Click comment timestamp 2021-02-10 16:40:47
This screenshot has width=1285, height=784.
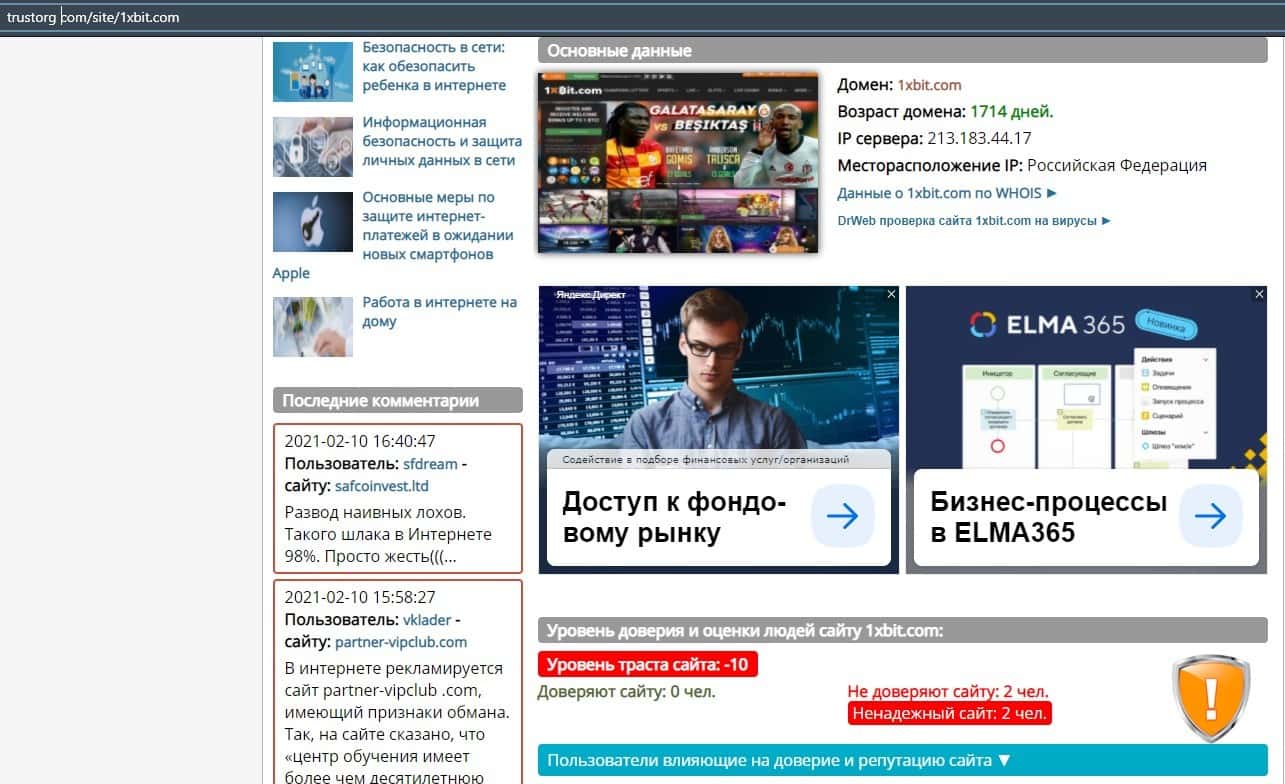point(360,441)
